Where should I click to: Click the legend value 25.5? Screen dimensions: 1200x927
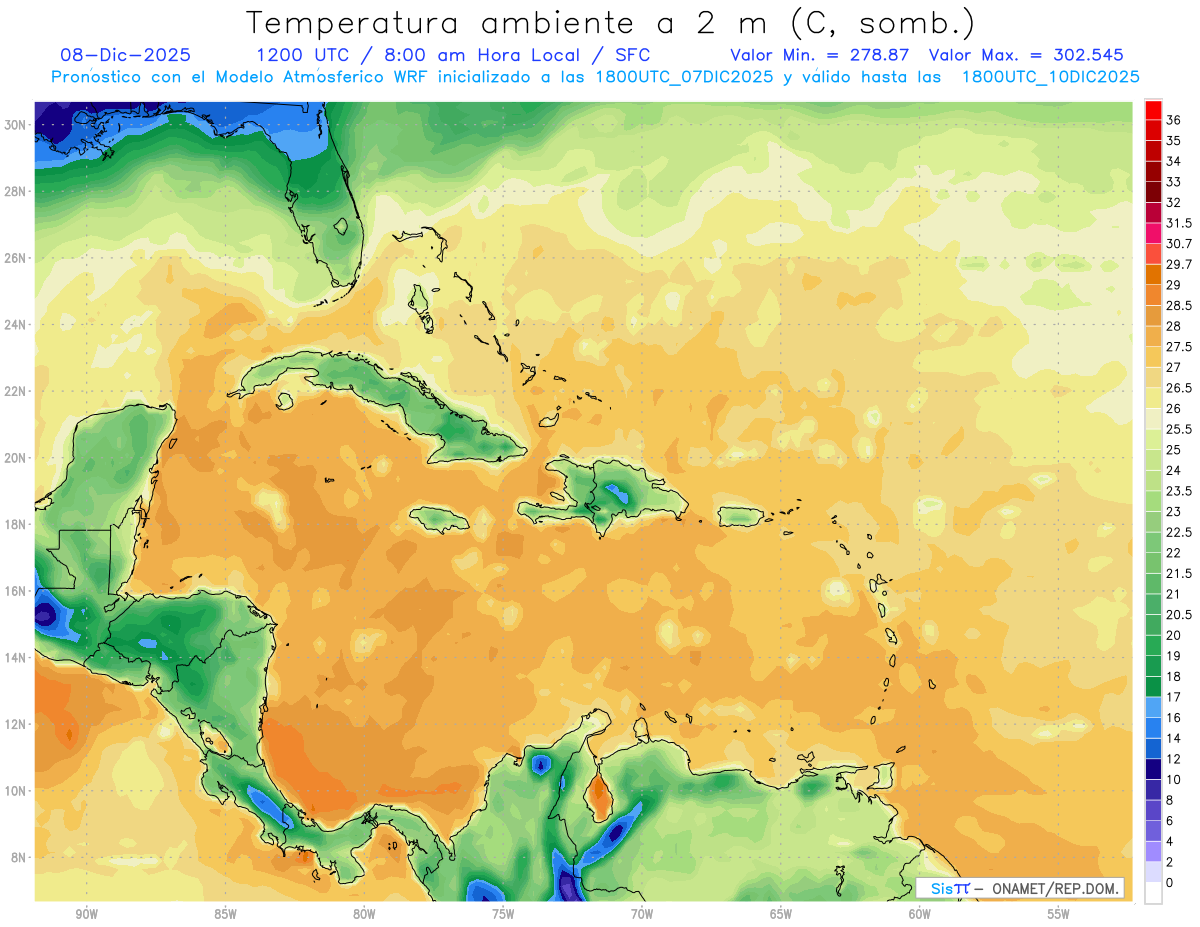(1178, 429)
